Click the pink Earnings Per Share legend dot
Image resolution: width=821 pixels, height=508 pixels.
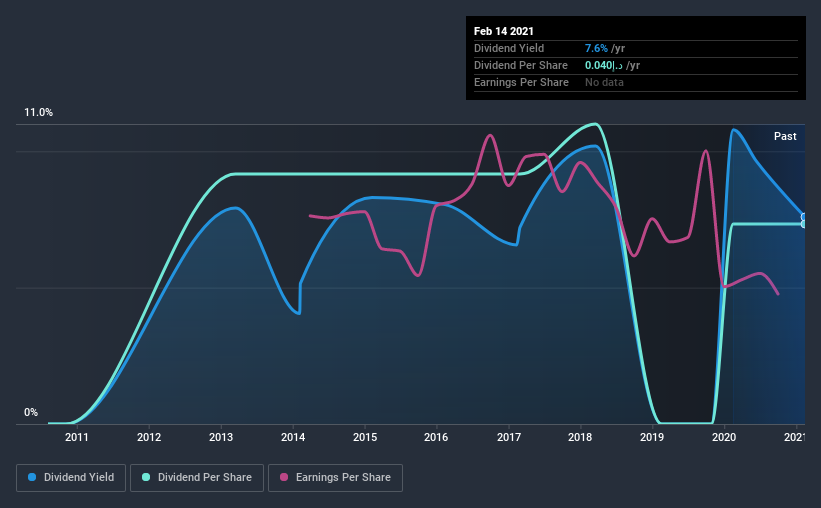[284, 477]
